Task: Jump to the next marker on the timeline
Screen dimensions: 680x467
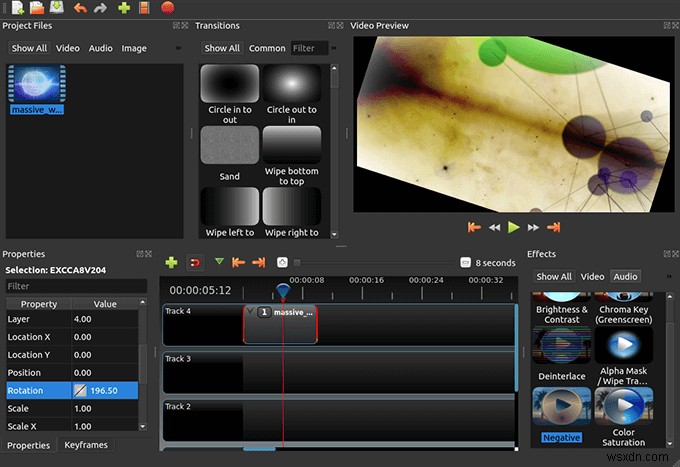Action: (258, 262)
